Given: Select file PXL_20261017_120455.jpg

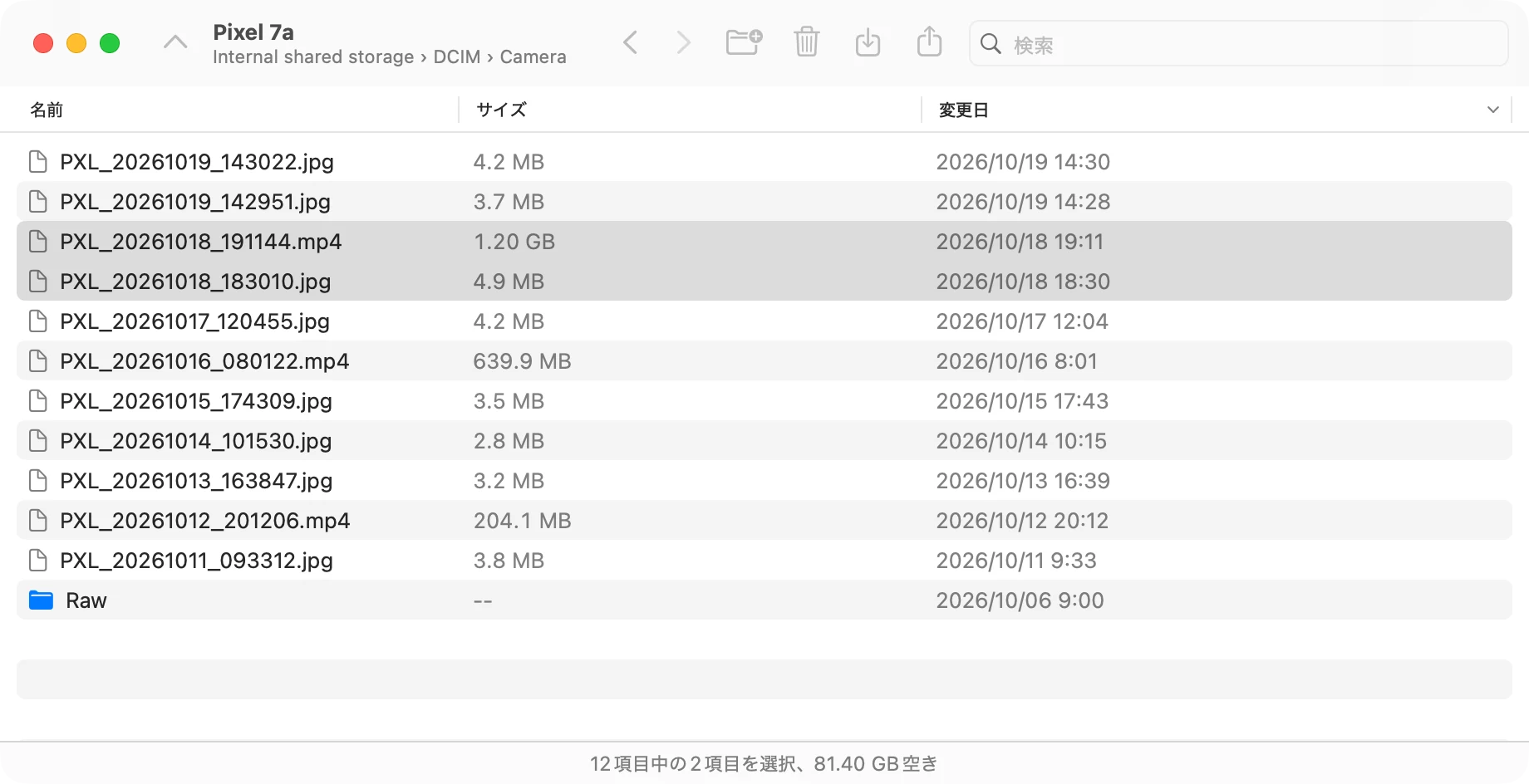Looking at the screenshot, I should point(764,321).
